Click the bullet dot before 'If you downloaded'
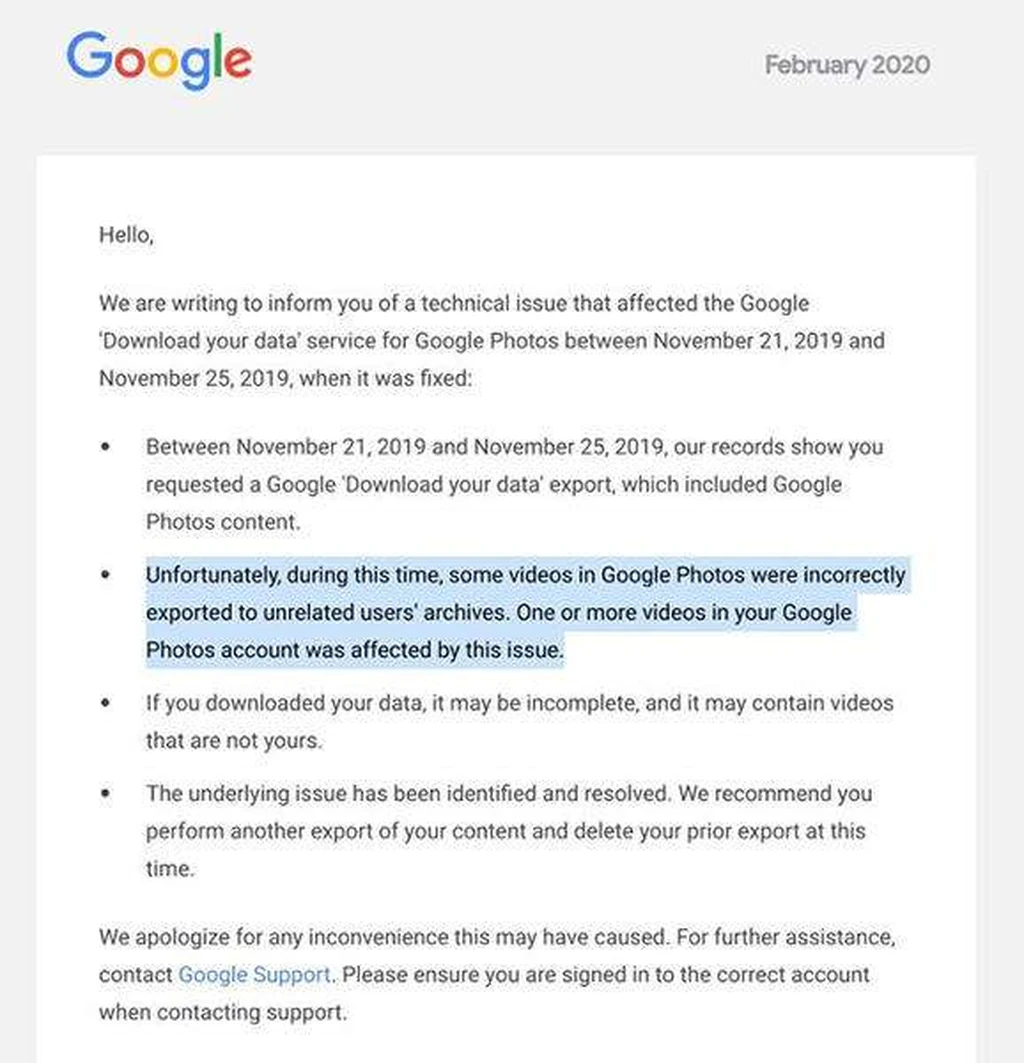The height and width of the screenshot is (1063, 1024). (x=105, y=703)
